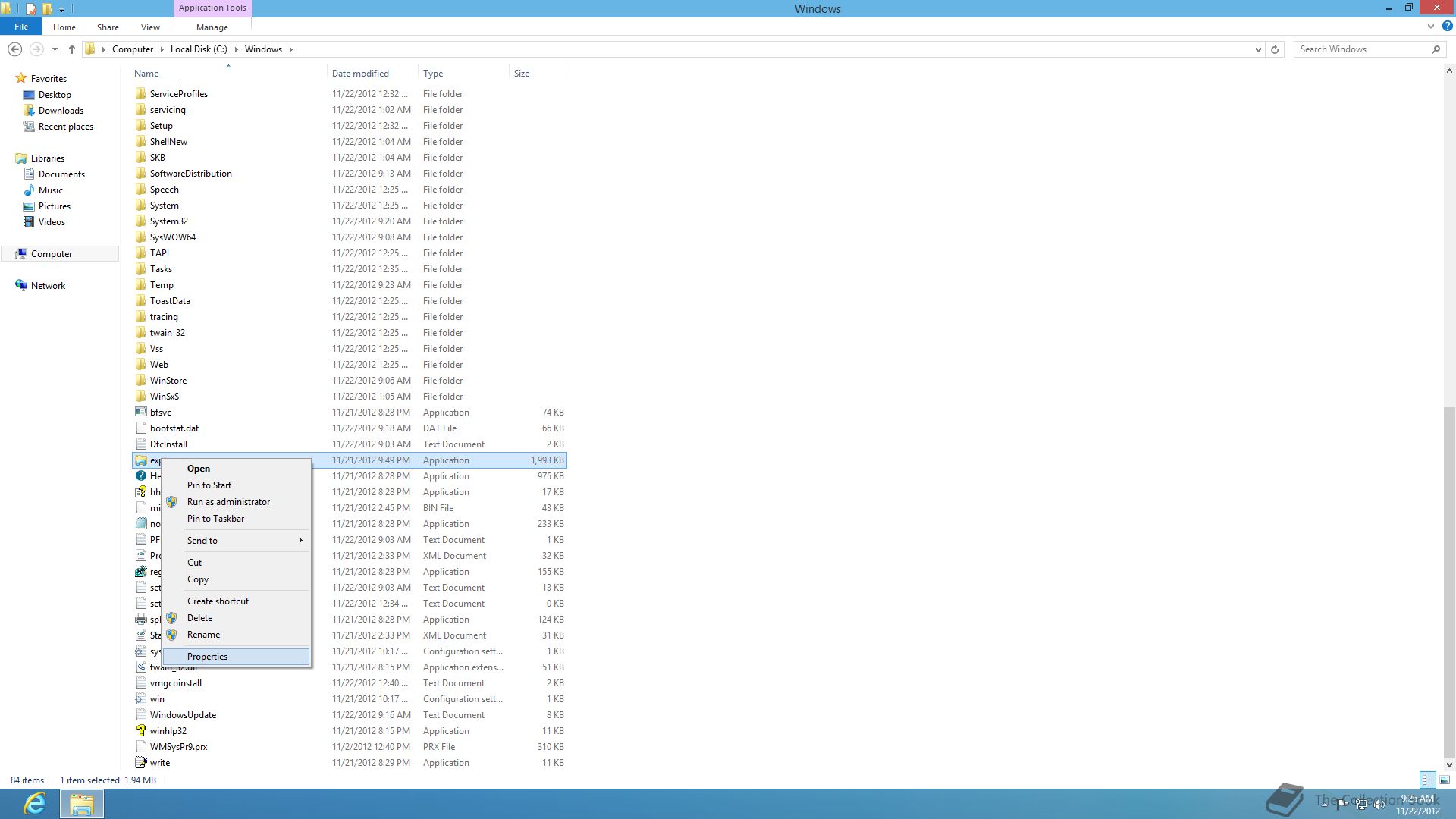Expand the Windows breadcrumb arrow
The width and height of the screenshot is (1456, 819).
coord(290,49)
